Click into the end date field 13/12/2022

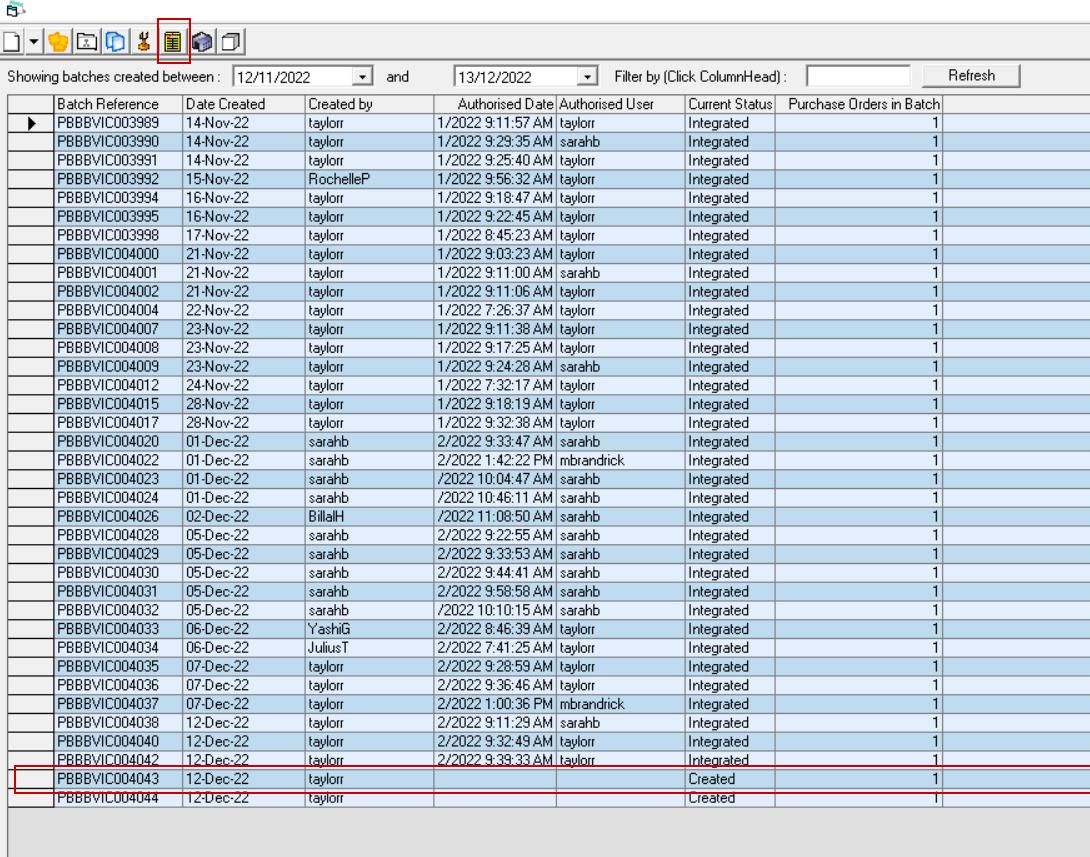516,76
